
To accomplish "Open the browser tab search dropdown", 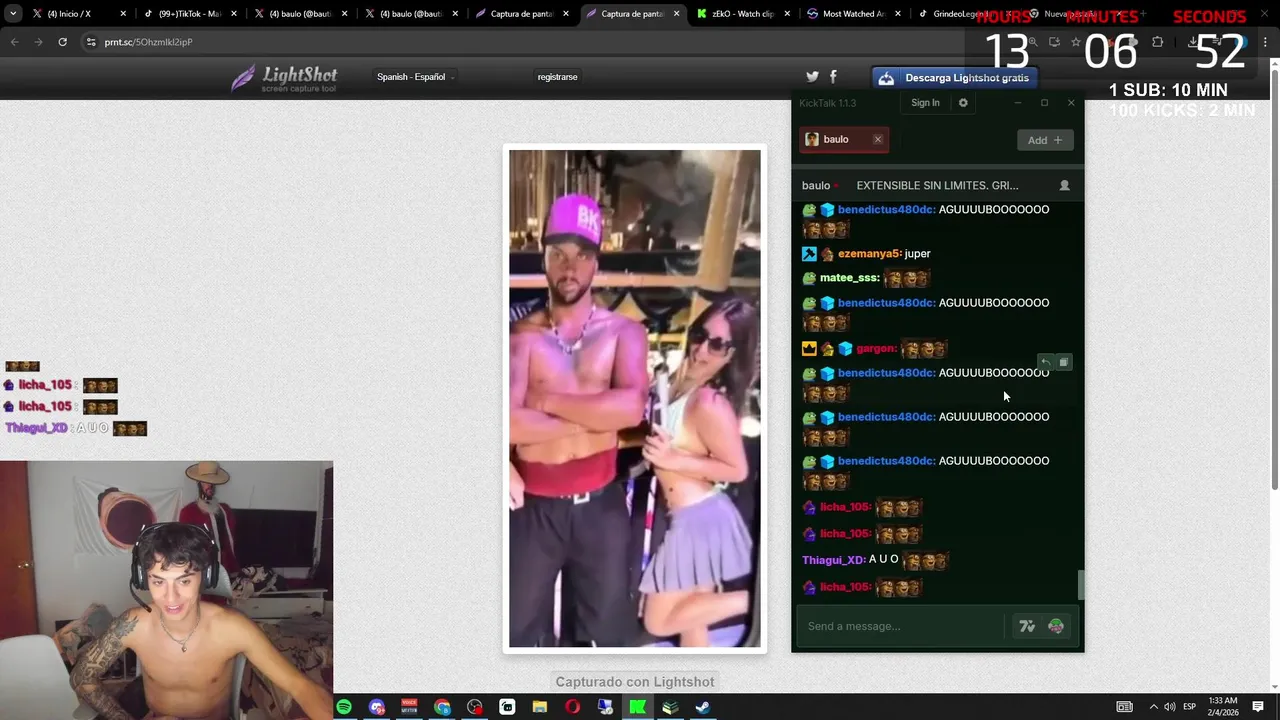I will [13, 14].
